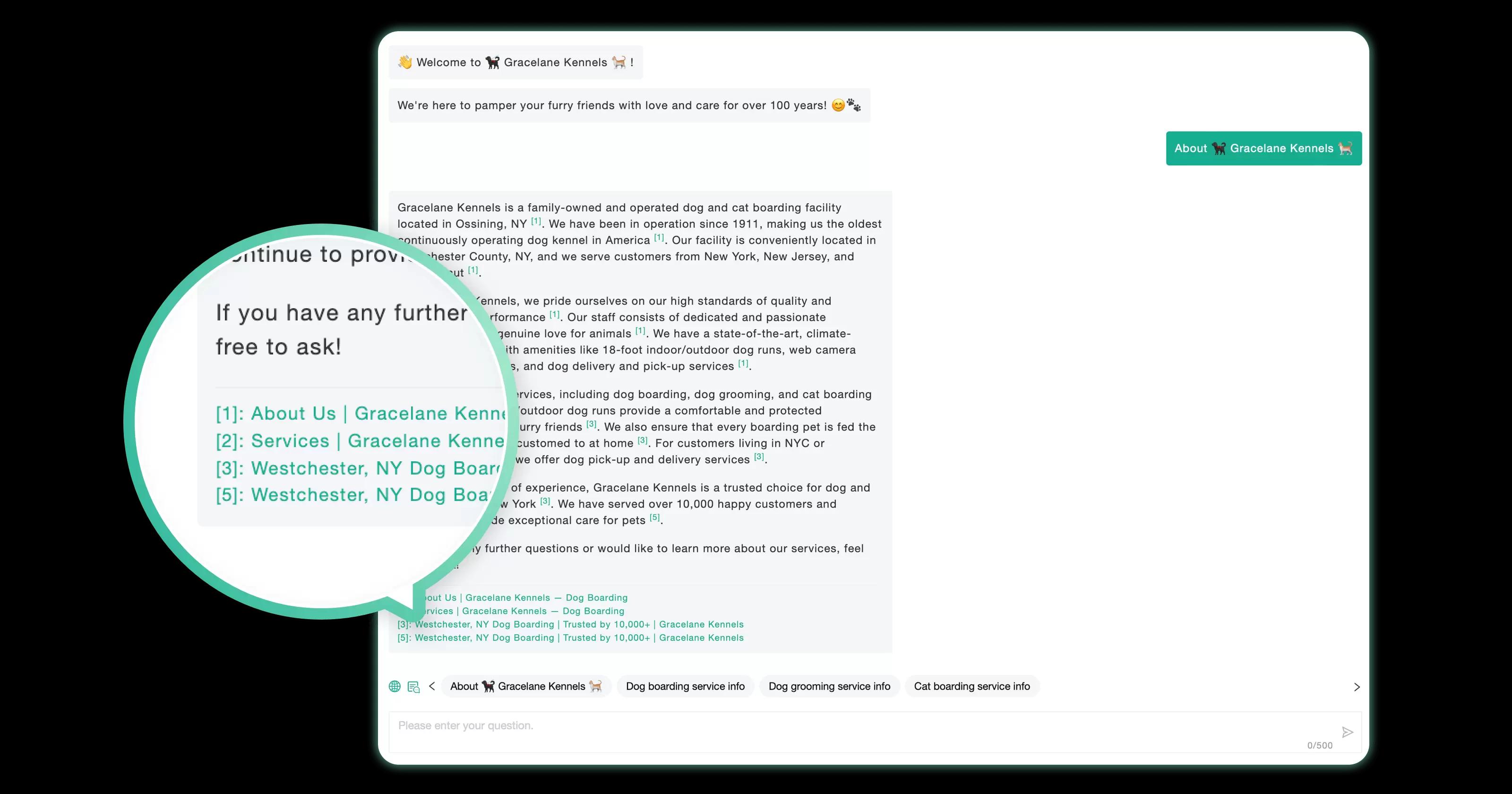Open the About Gracelane Kennels button
Screen dimensions: 1512x794
coord(1263,148)
